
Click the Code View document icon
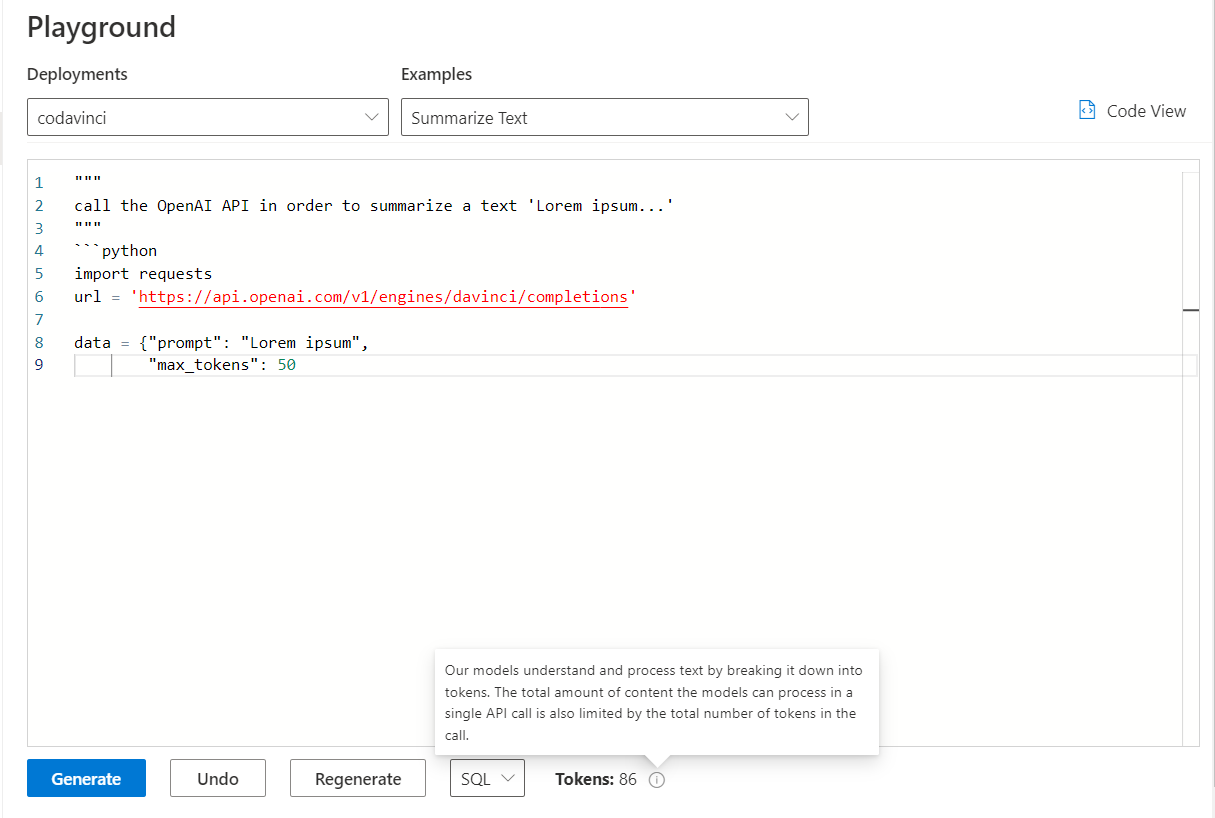click(x=1087, y=110)
